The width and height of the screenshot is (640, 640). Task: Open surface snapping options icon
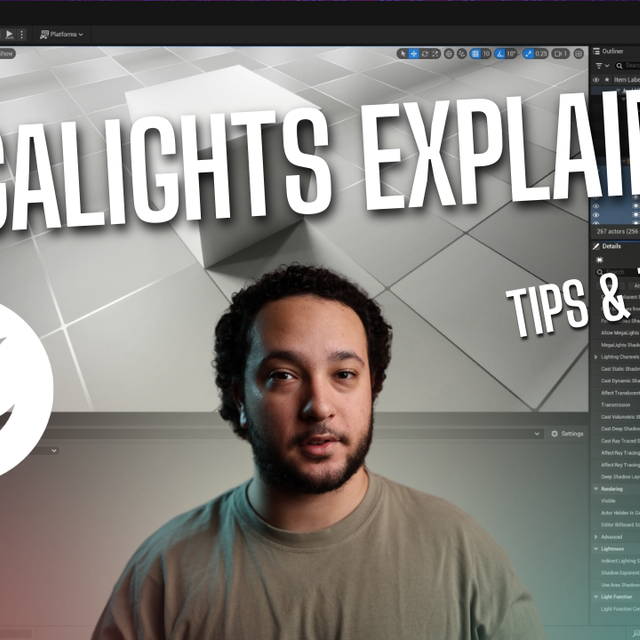462,53
